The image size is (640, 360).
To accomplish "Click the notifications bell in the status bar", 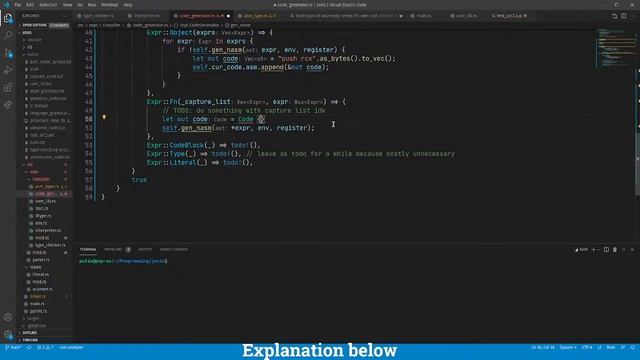I will [x=633, y=347].
